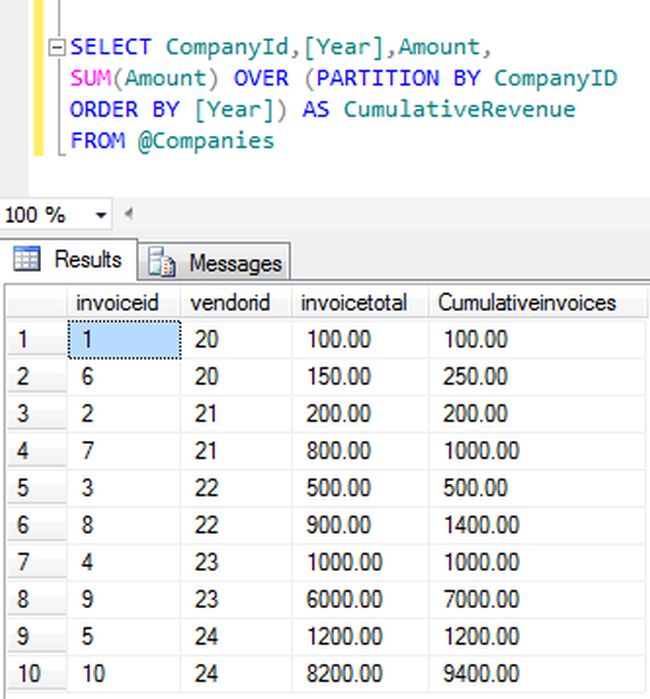Select the vendorid column header
The height and width of the screenshot is (699, 650).
(x=236, y=303)
